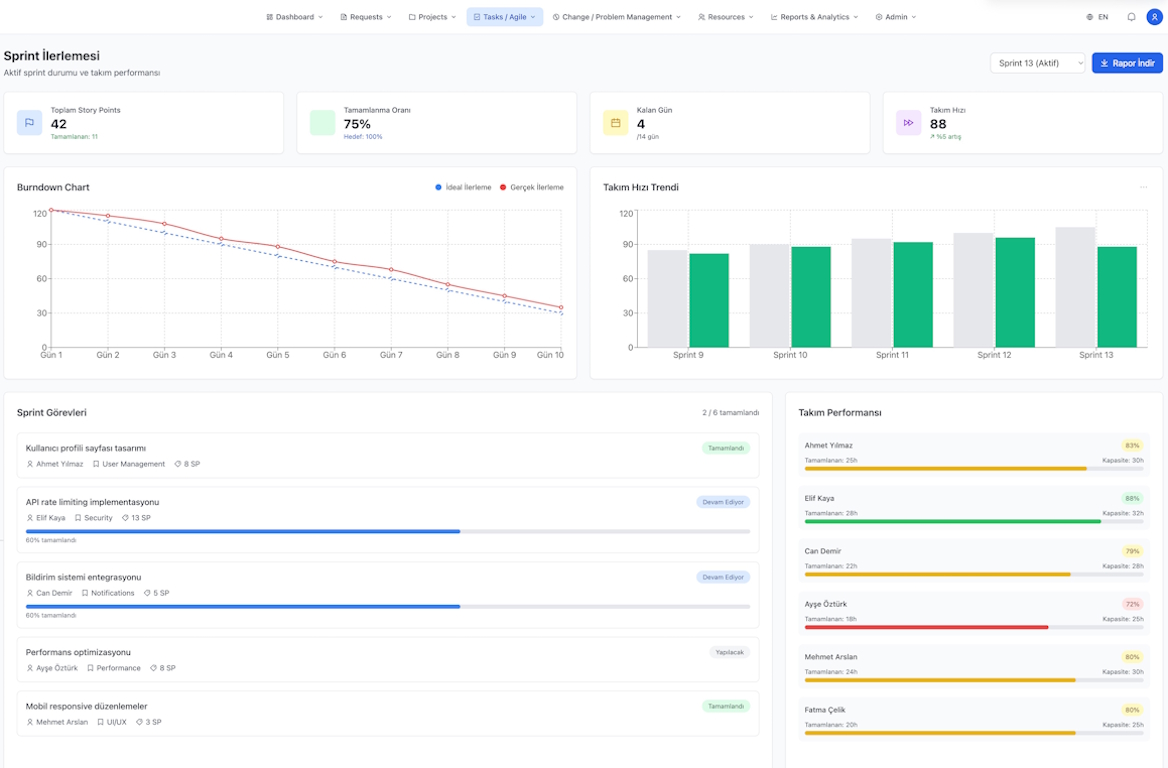Viewport: 1168px width, 768px height.
Task: Click the globe icon for language EN
Action: coord(1090,17)
